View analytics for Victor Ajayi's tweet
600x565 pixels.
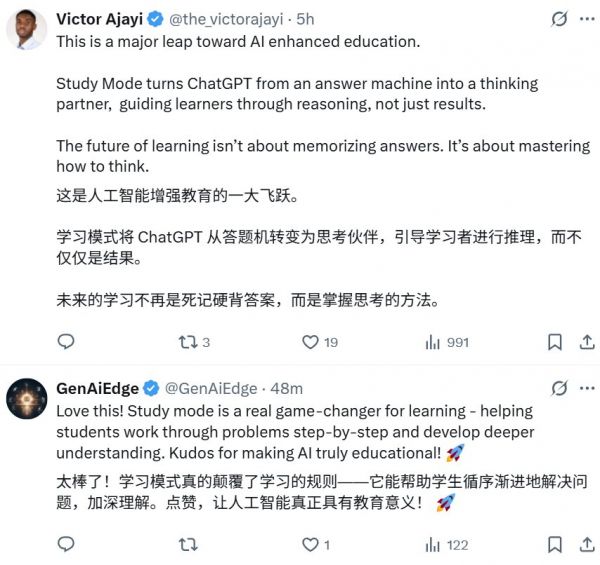(x=433, y=342)
